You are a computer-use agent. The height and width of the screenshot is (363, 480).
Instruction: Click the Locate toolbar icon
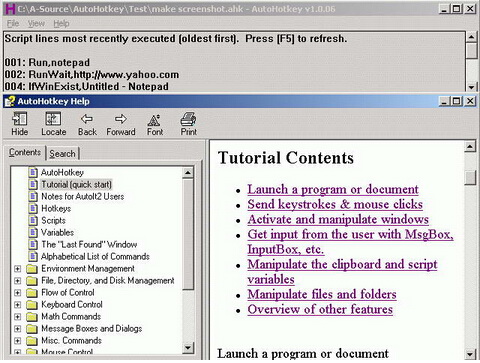(x=53, y=119)
